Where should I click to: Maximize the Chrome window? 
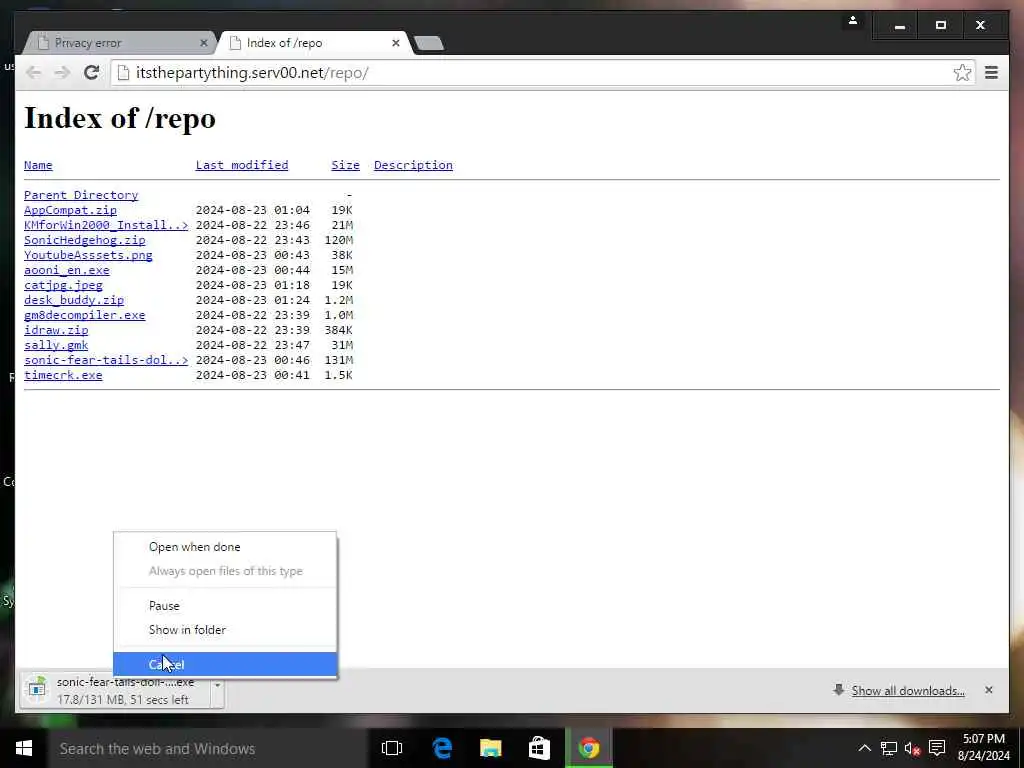click(x=940, y=25)
